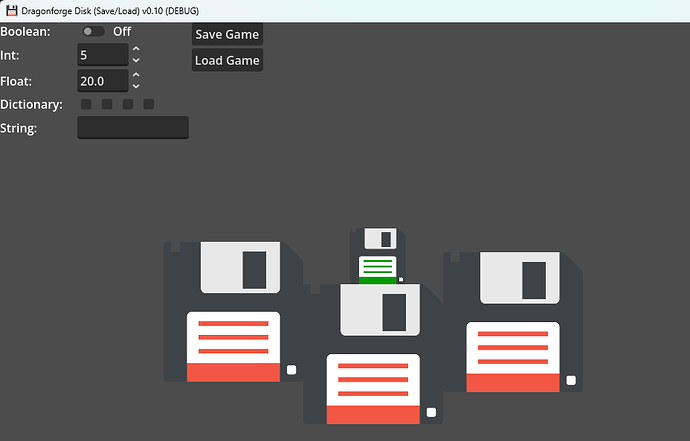Select the center red floppy disk

(x=373, y=354)
